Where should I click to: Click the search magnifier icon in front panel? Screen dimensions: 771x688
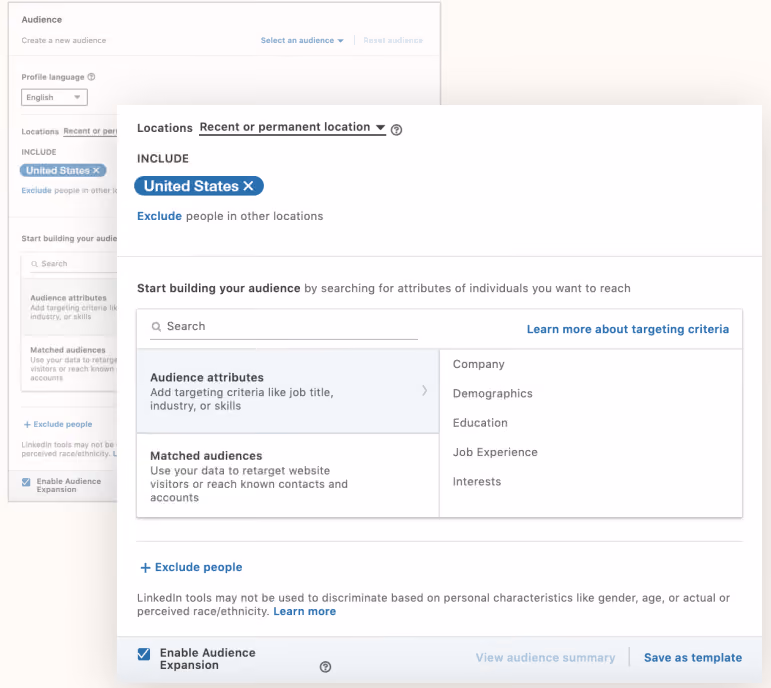(156, 327)
